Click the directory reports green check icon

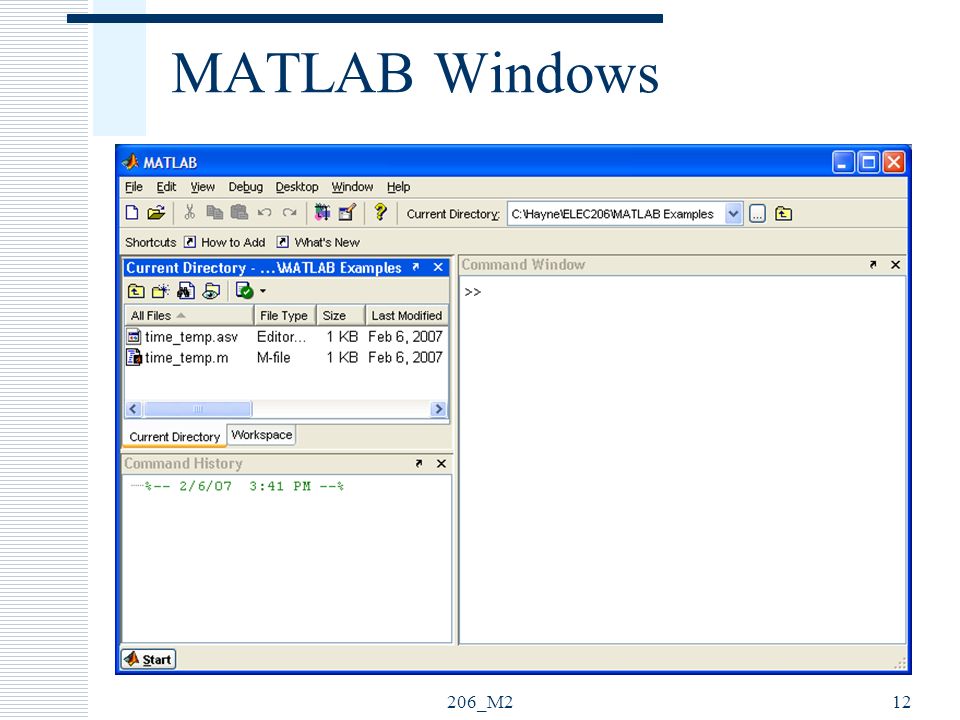coord(245,291)
